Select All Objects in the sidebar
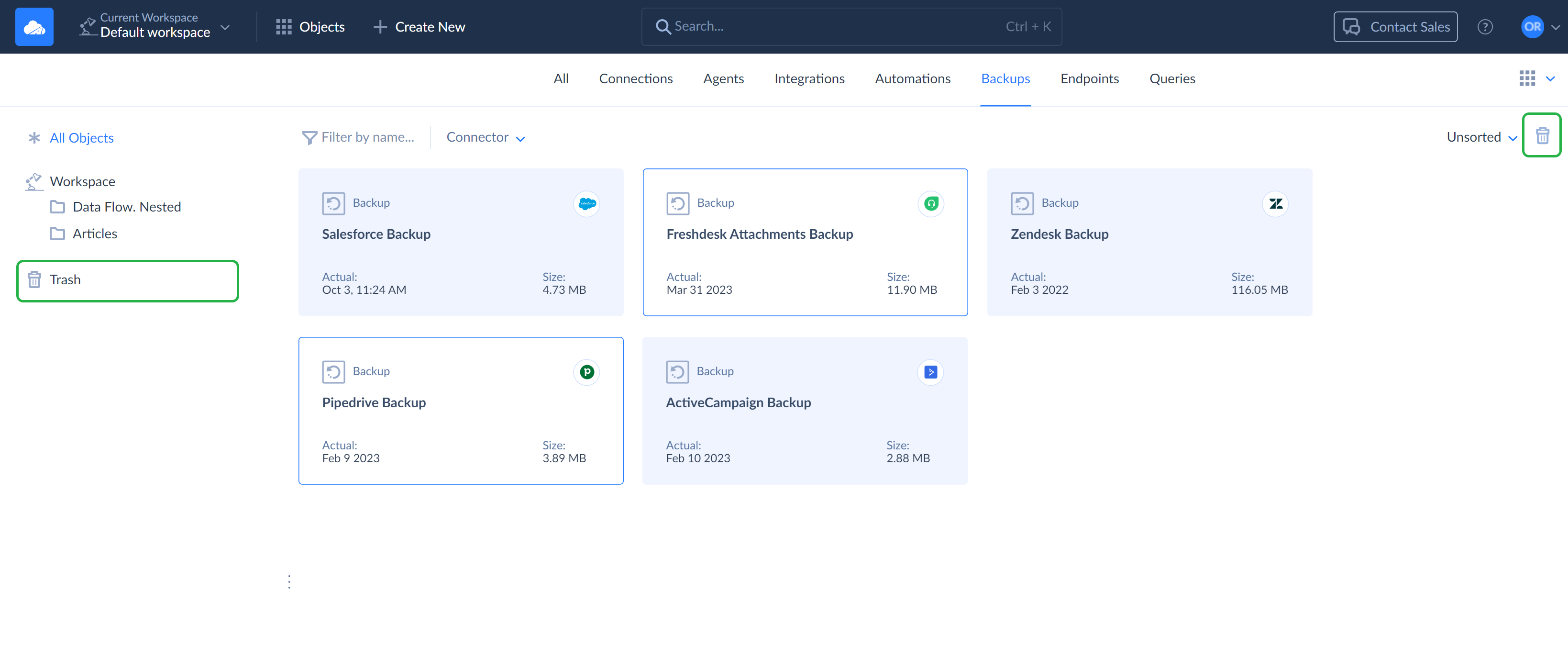The image size is (1568, 658). 82,137
